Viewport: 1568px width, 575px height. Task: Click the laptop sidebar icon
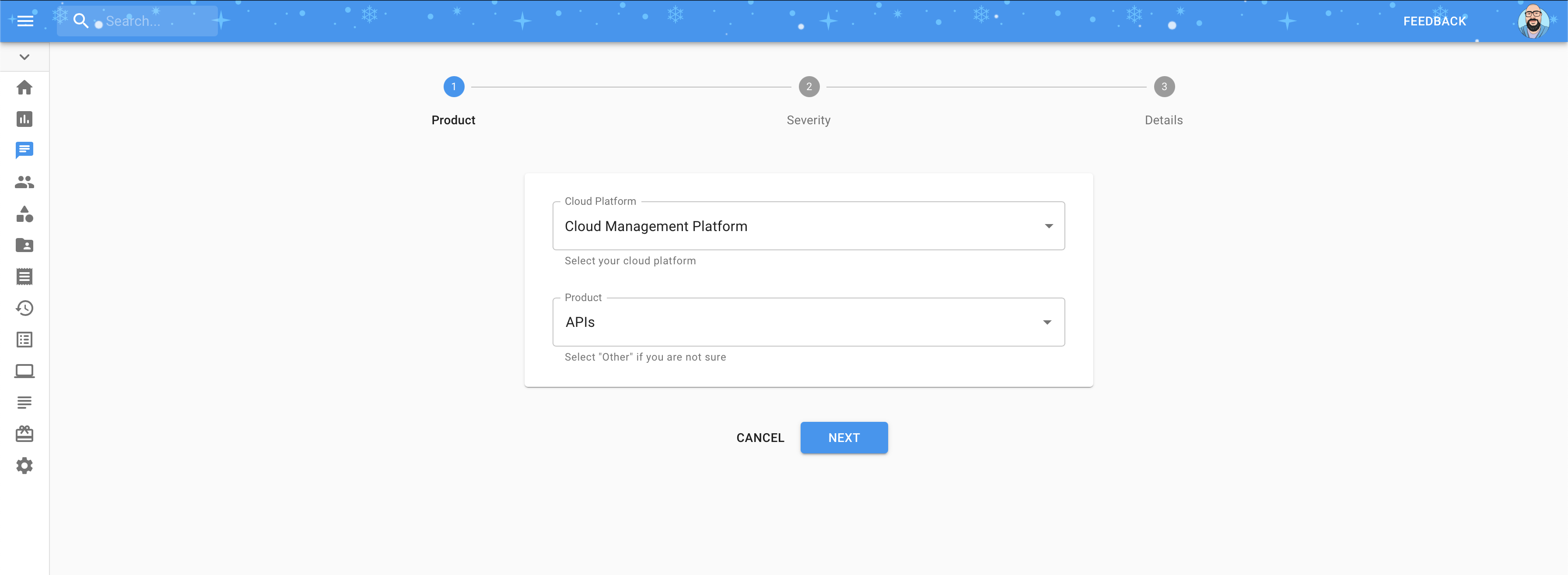click(24, 371)
